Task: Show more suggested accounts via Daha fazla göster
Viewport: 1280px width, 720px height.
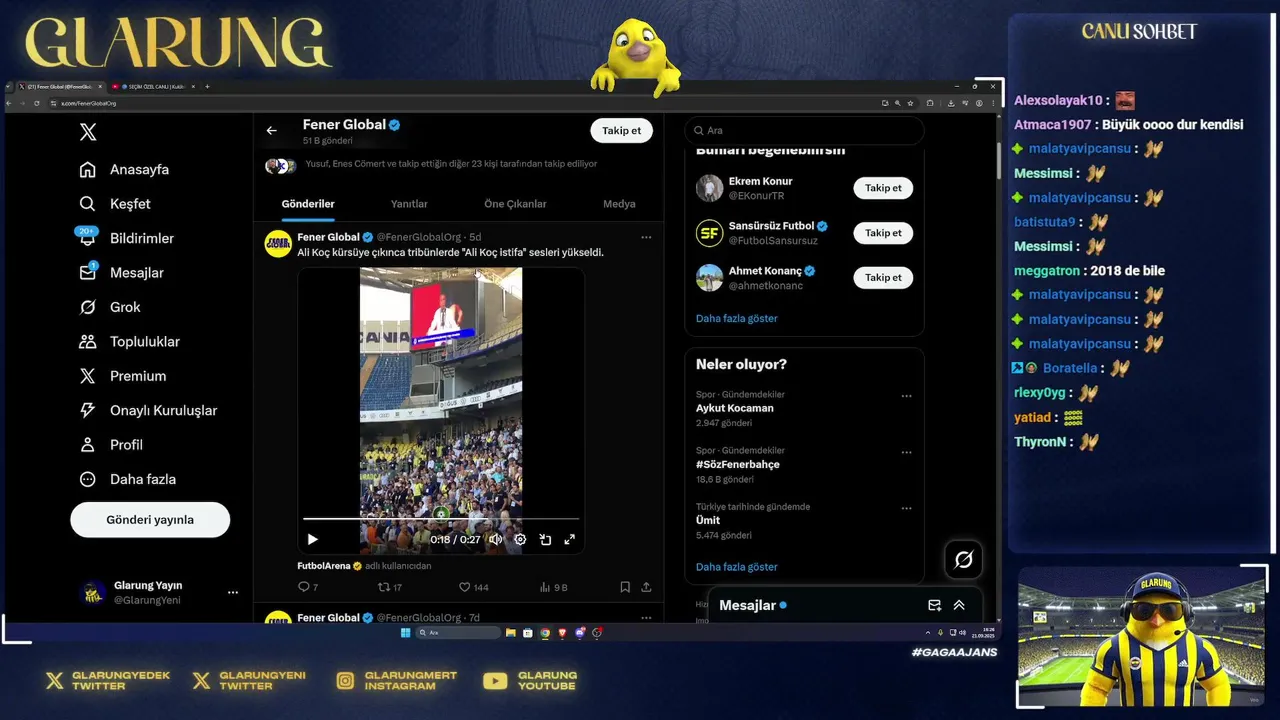Action: coord(736,318)
